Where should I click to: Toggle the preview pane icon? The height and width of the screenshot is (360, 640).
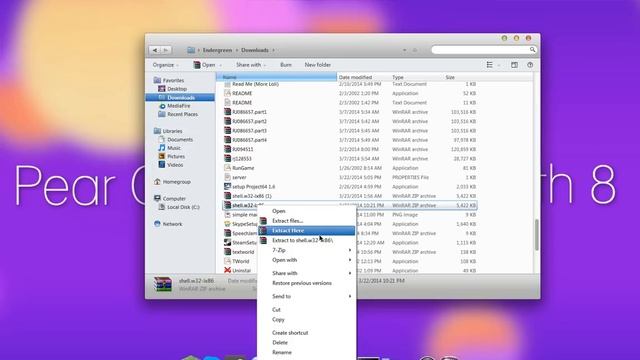click(514, 65)
